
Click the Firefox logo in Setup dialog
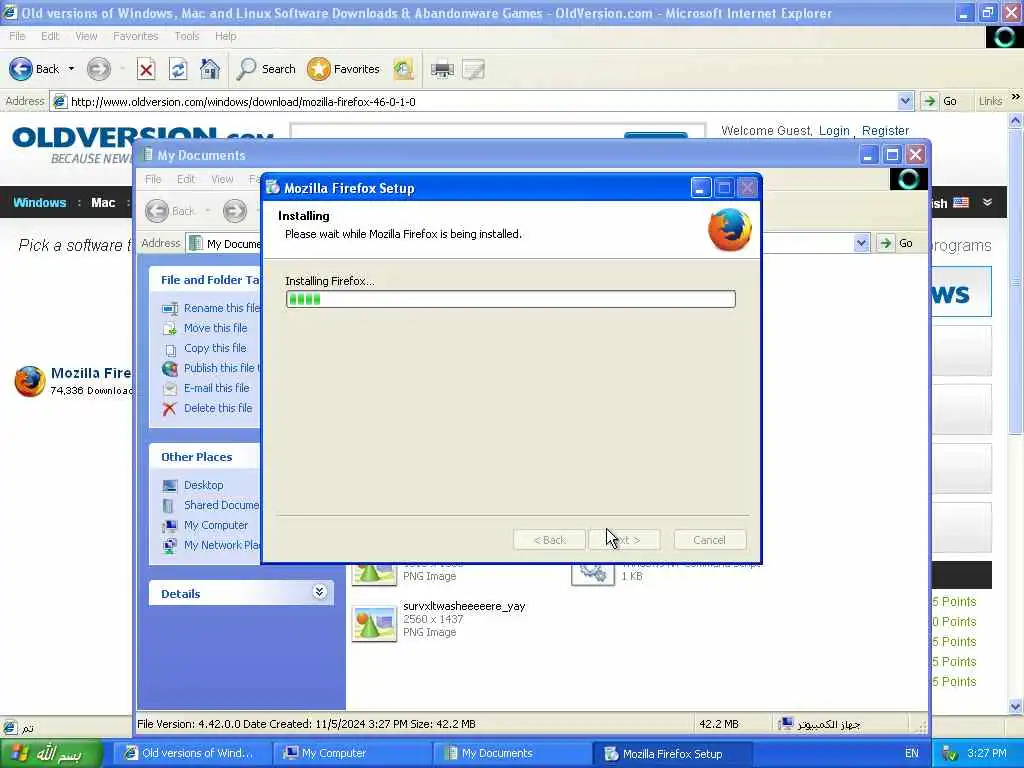(x=729, y=229)
